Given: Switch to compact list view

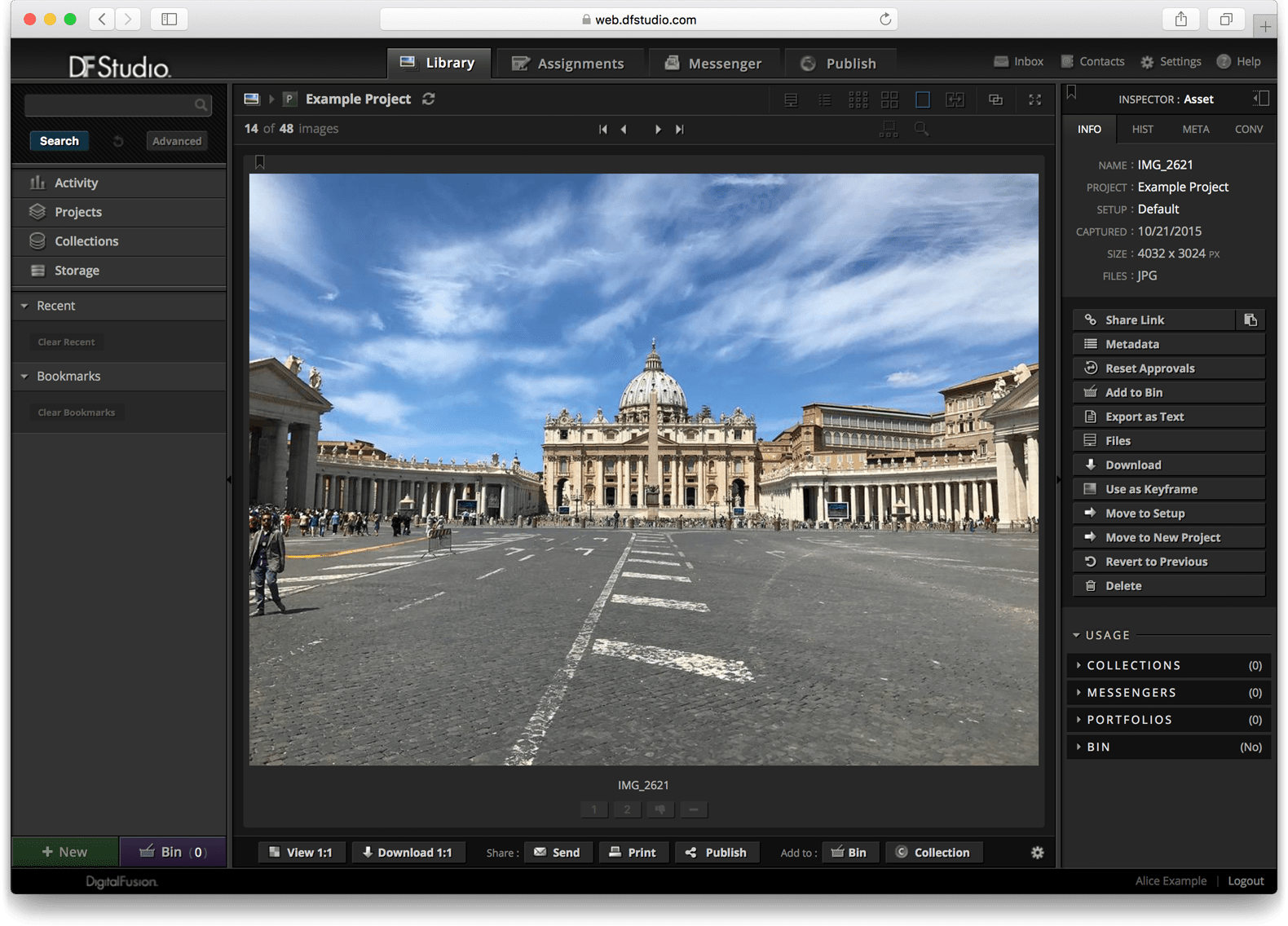Looking at the screenshot, I should coord(825,99).
